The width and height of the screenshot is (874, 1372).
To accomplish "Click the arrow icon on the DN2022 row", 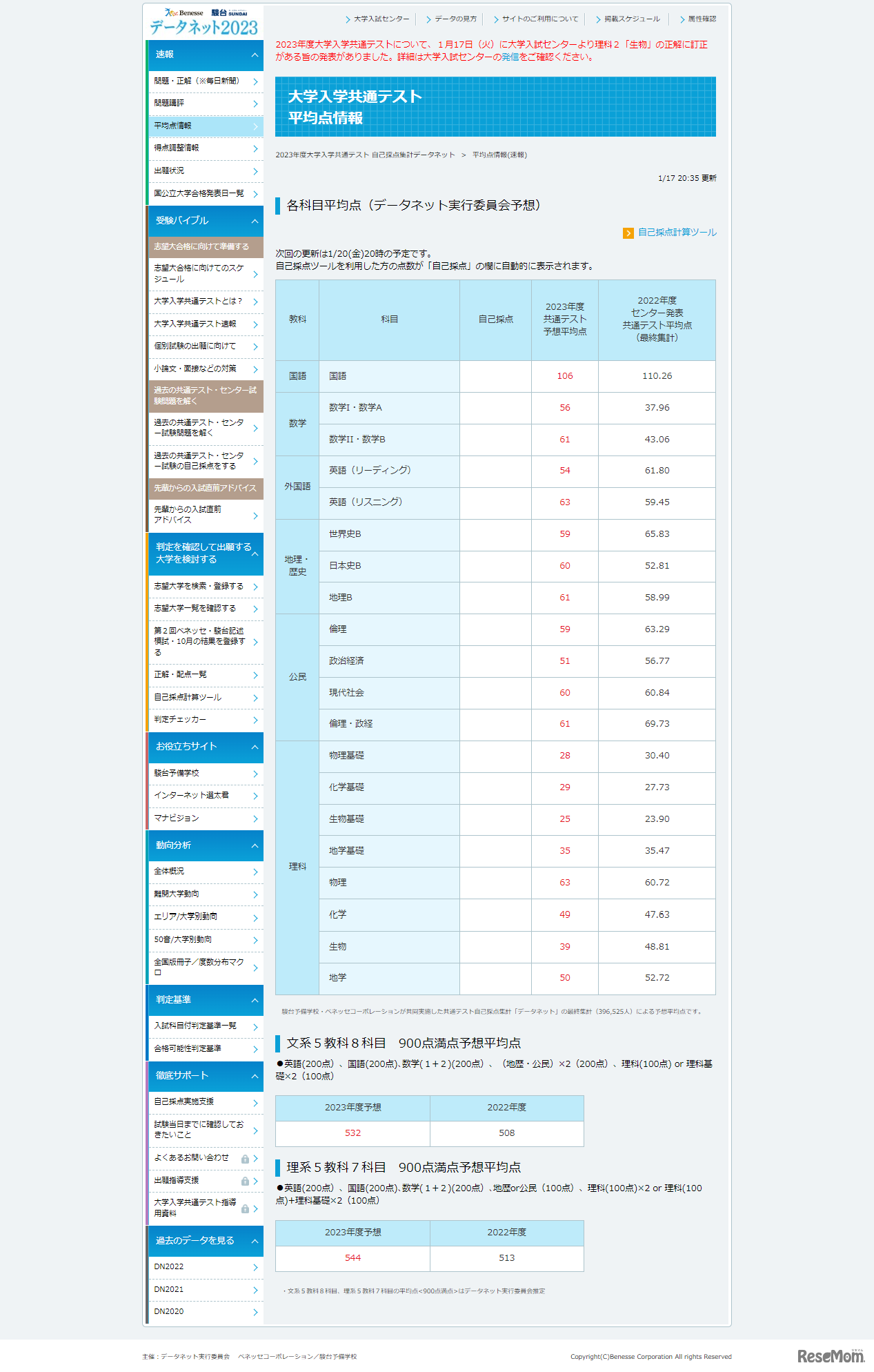I will pyautogui.click(x=255, y=1267).
